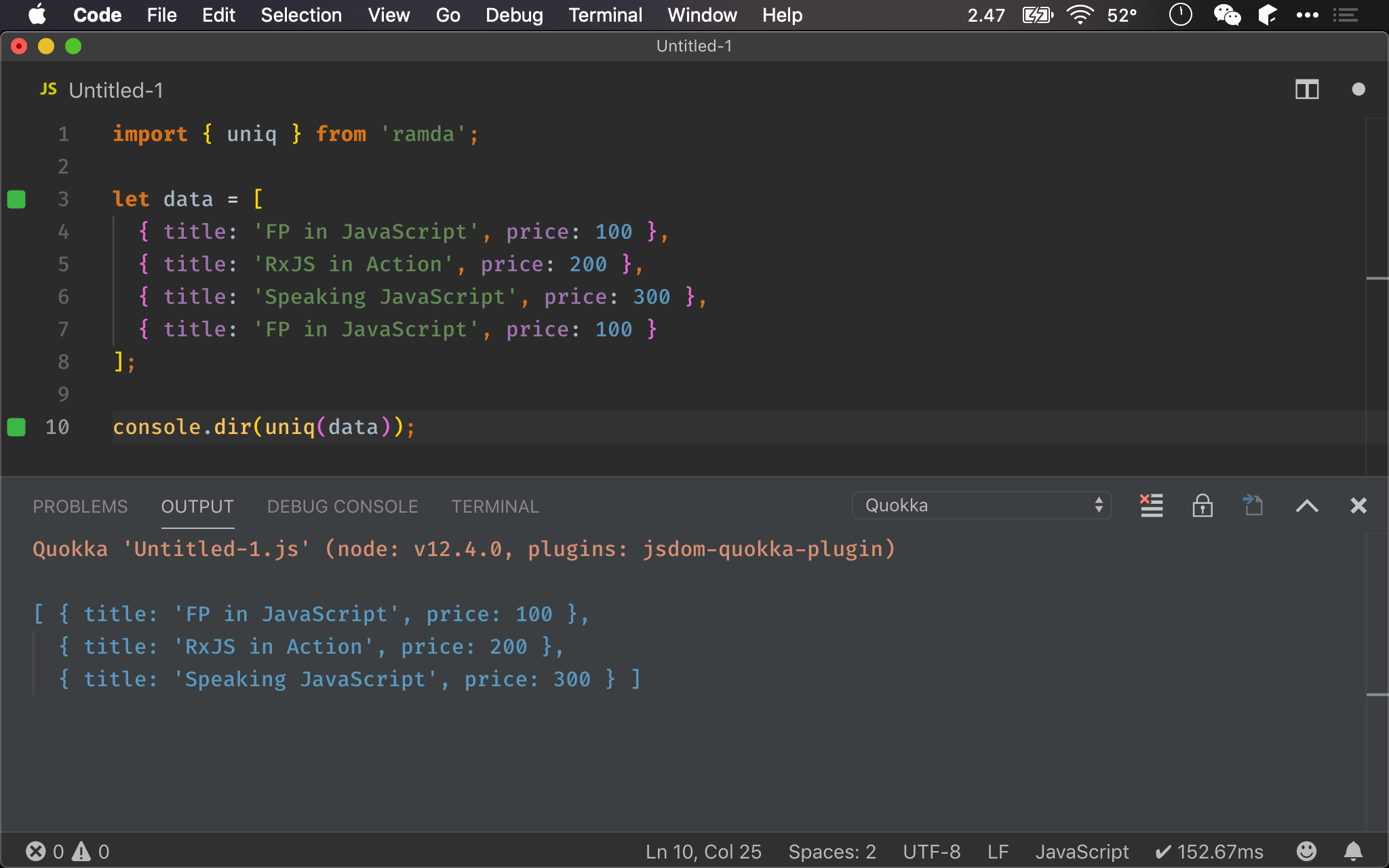The image size is (1389, 868).
Task: Click the WeChat menu bar icon
Action: 1226,15
